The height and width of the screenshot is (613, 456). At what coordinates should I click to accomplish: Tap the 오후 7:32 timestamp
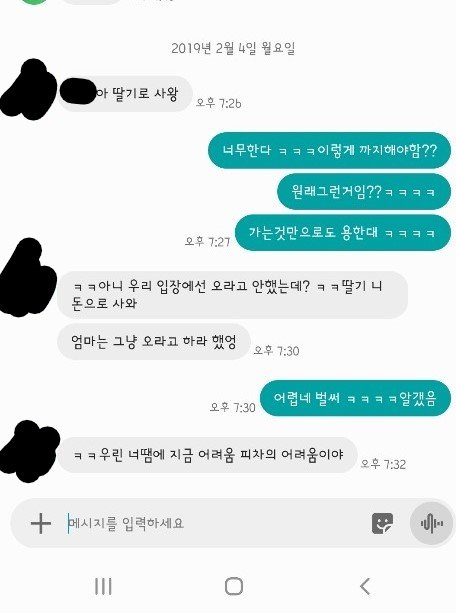pyautogui.click(x=383, y=464)
